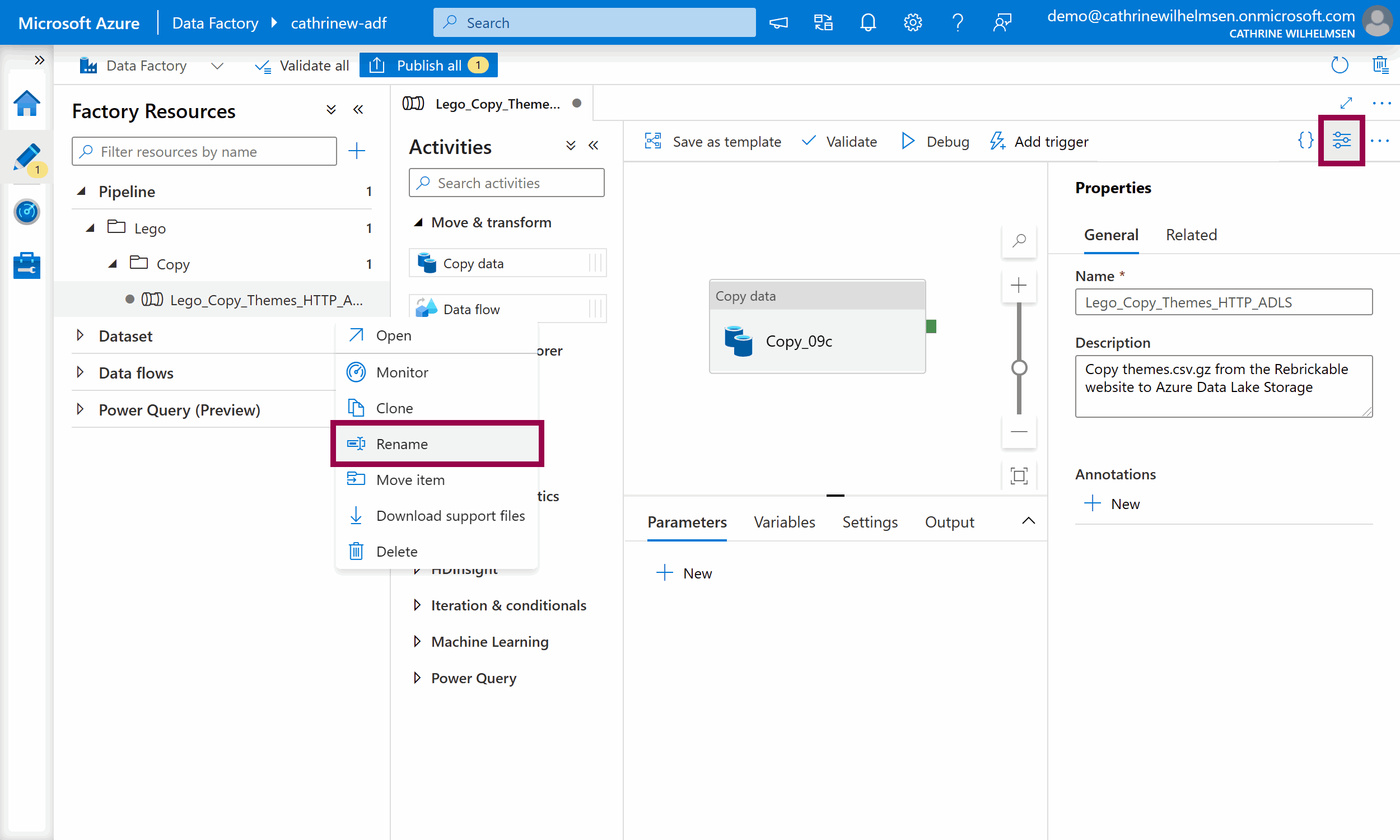The width and height of the screenshot is (1400, 840).
Task: Collapse the Activities pane with double chevron
Action: 593,146
